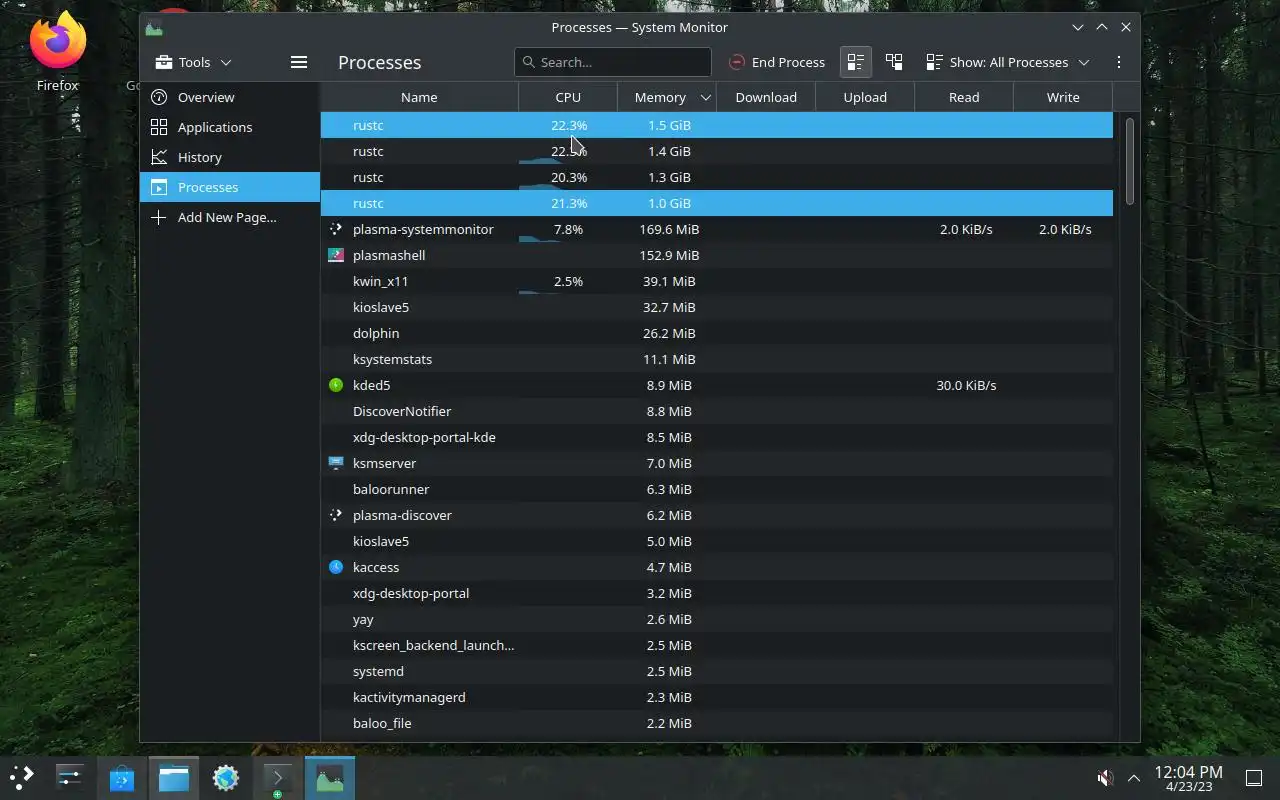Select the kwin_x11 process row

(716, 281)
